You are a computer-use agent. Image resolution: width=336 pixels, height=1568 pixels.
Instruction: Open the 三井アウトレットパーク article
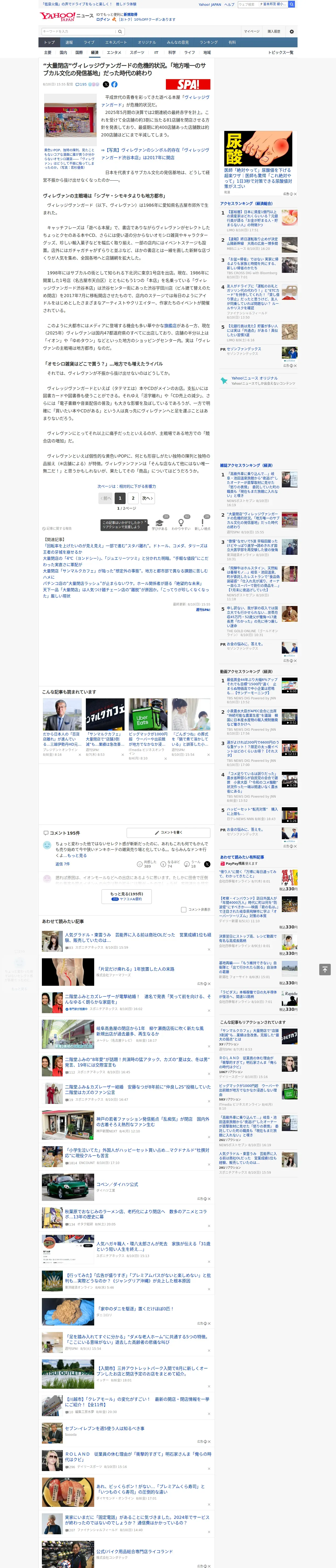click(153, 1371)
